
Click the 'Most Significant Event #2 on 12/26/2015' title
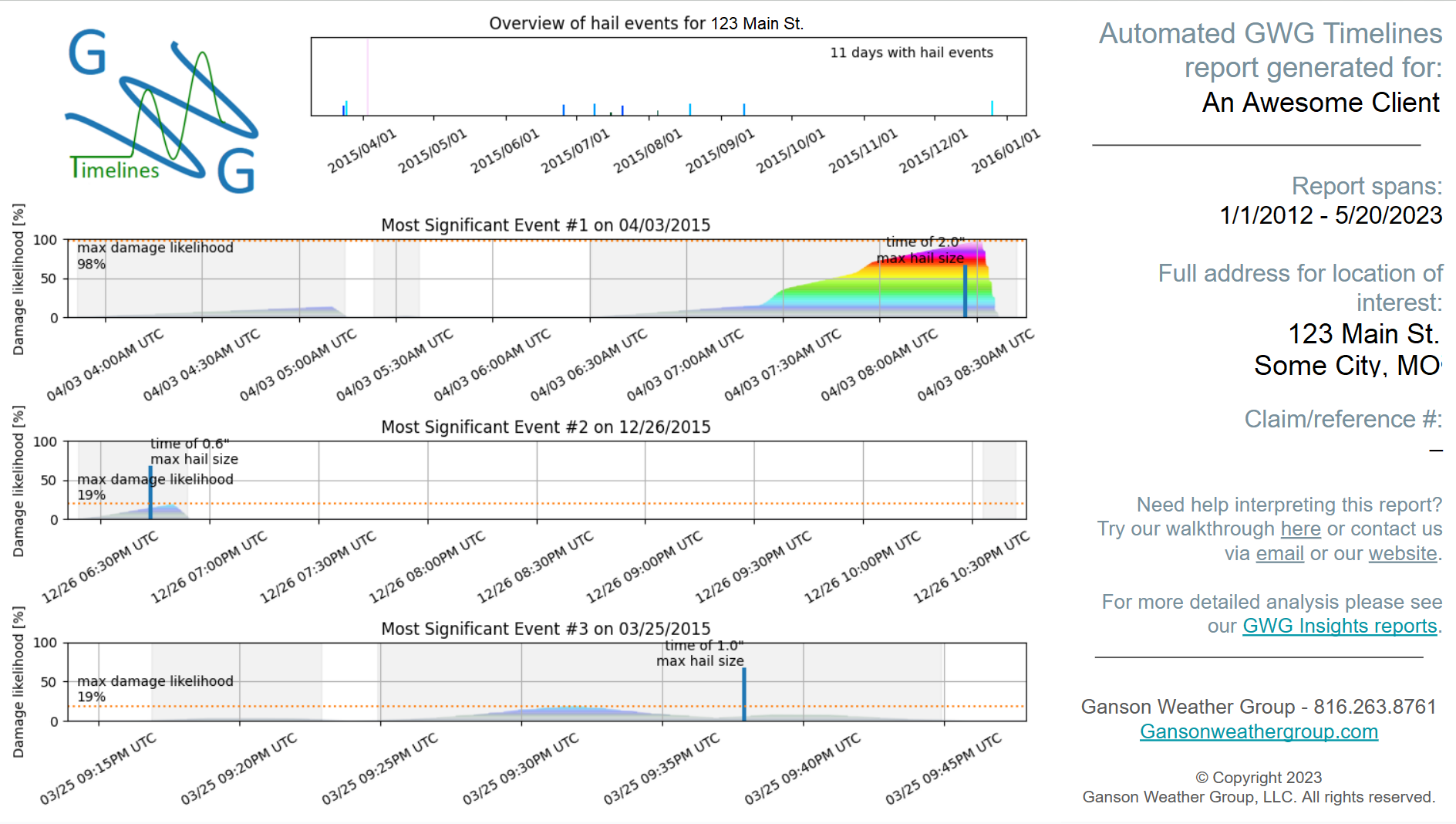(545, 427)
